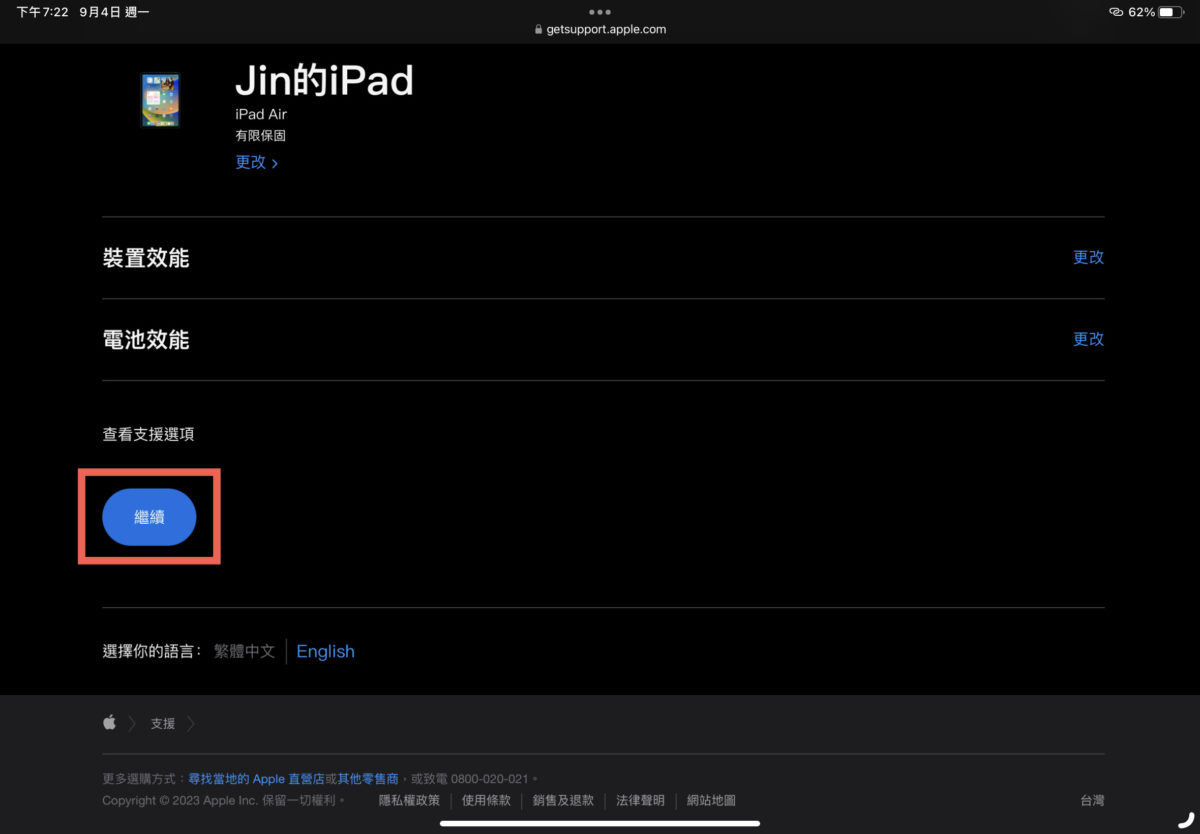Viewport: 1200px width, 834px height.
Task: Open 尋找當地的 Apple 直營店 link
Action: (x=256, y=778)
